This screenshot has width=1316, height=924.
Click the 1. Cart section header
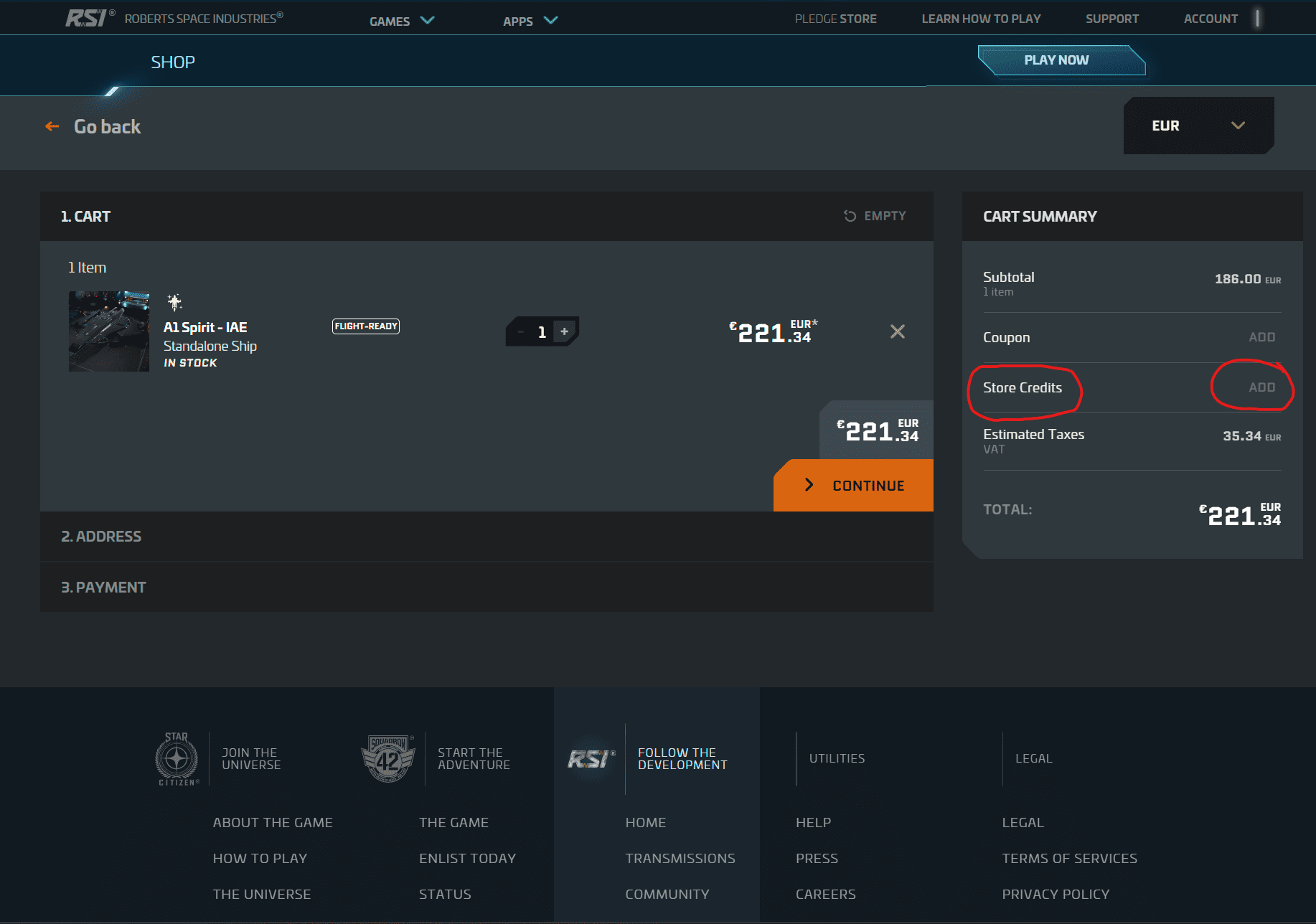click(487, 216)
